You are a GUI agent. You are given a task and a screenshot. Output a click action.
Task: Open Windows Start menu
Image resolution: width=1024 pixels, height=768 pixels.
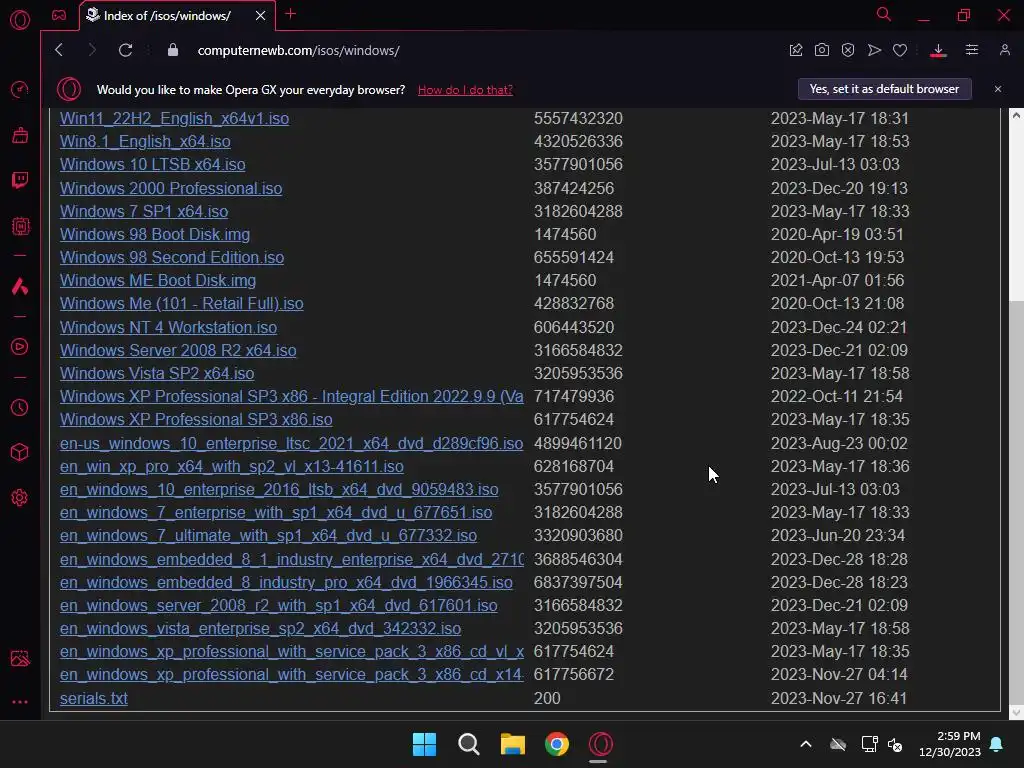pos(424,744)
